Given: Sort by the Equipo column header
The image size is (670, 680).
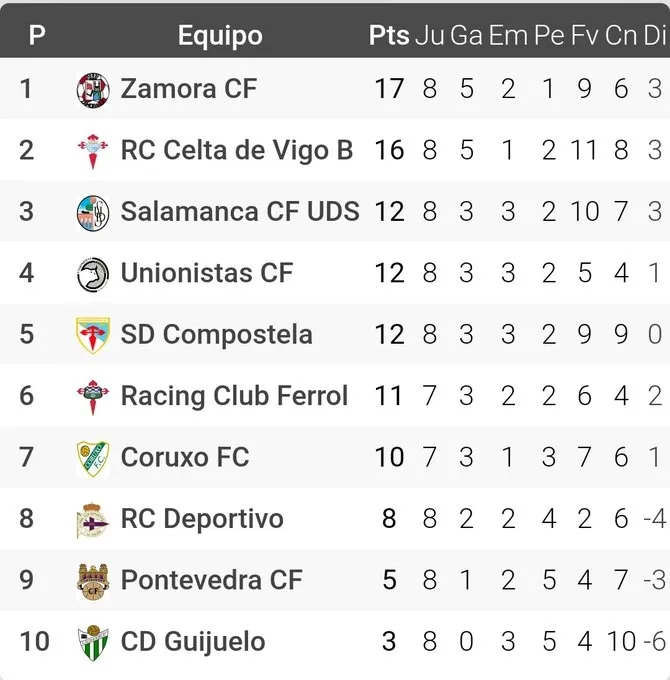Looking at the screenshot, I should tap(220, 36).
